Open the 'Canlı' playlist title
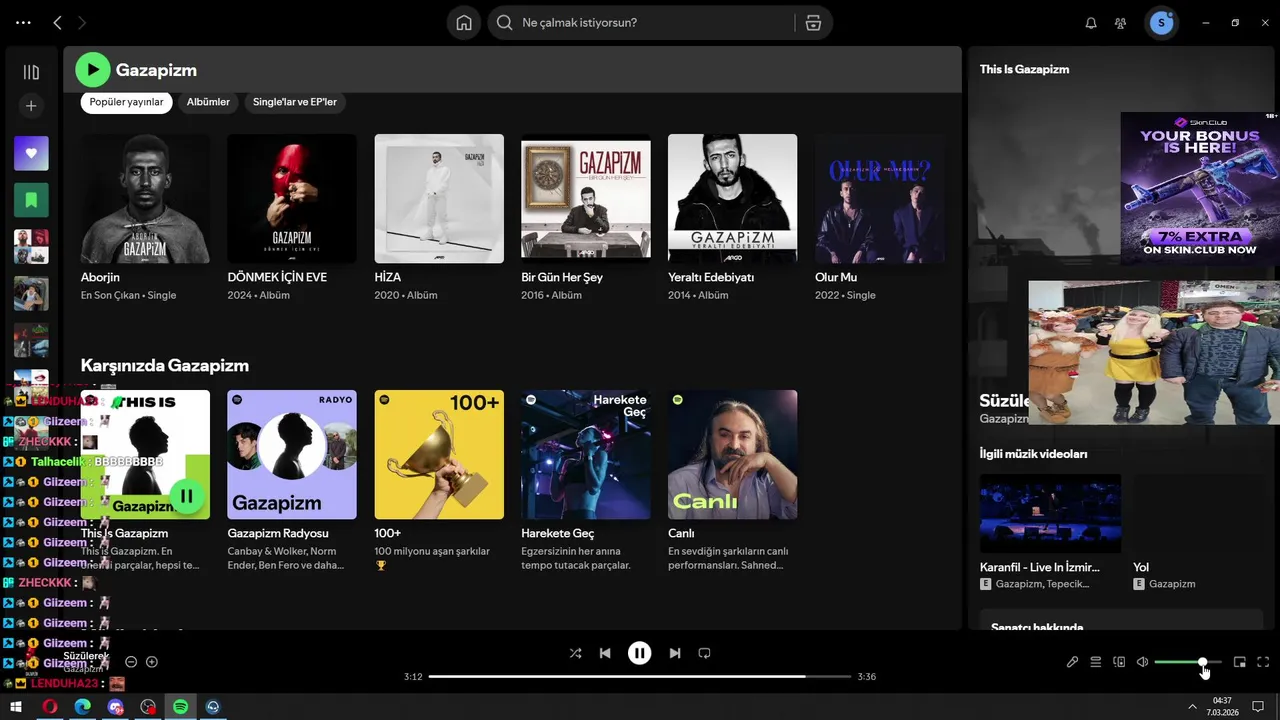Viewport: 1280px width, 720px height. pos(681,533)
